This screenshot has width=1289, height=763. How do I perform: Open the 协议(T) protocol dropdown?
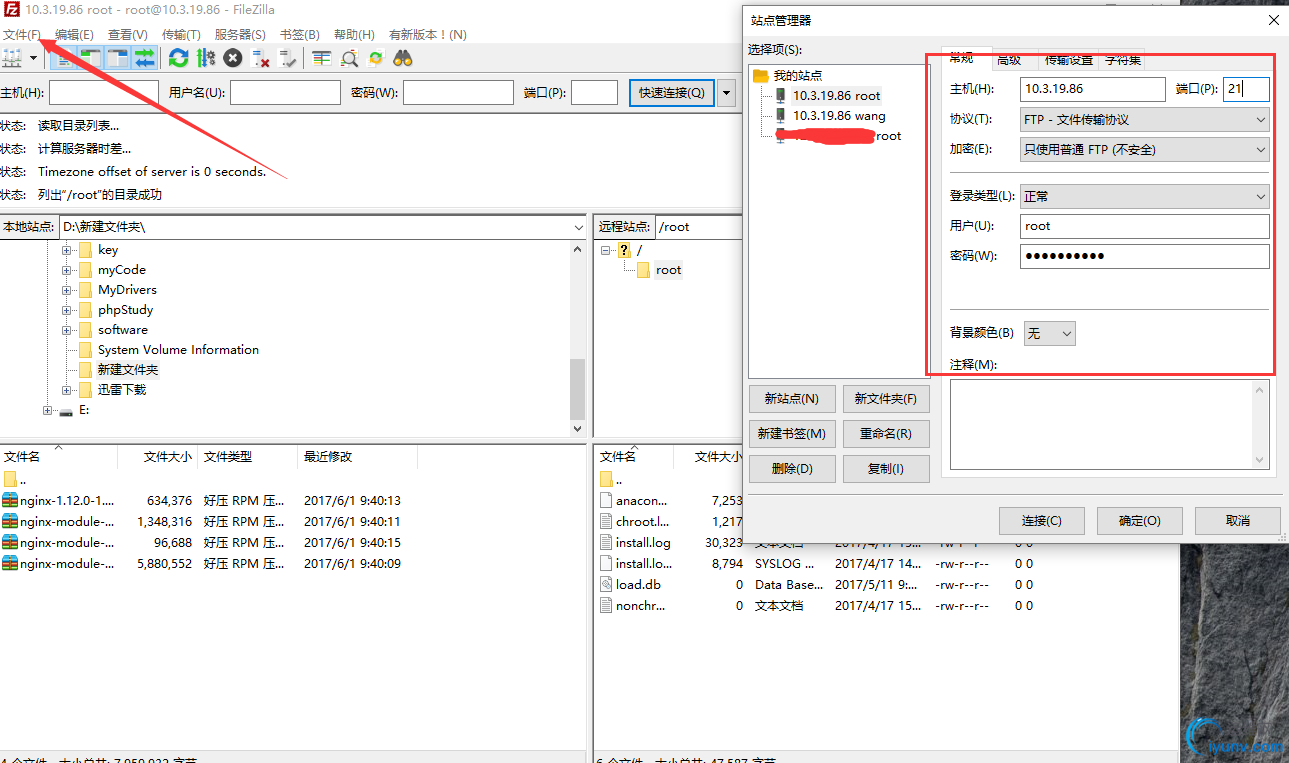(1145, 119)
